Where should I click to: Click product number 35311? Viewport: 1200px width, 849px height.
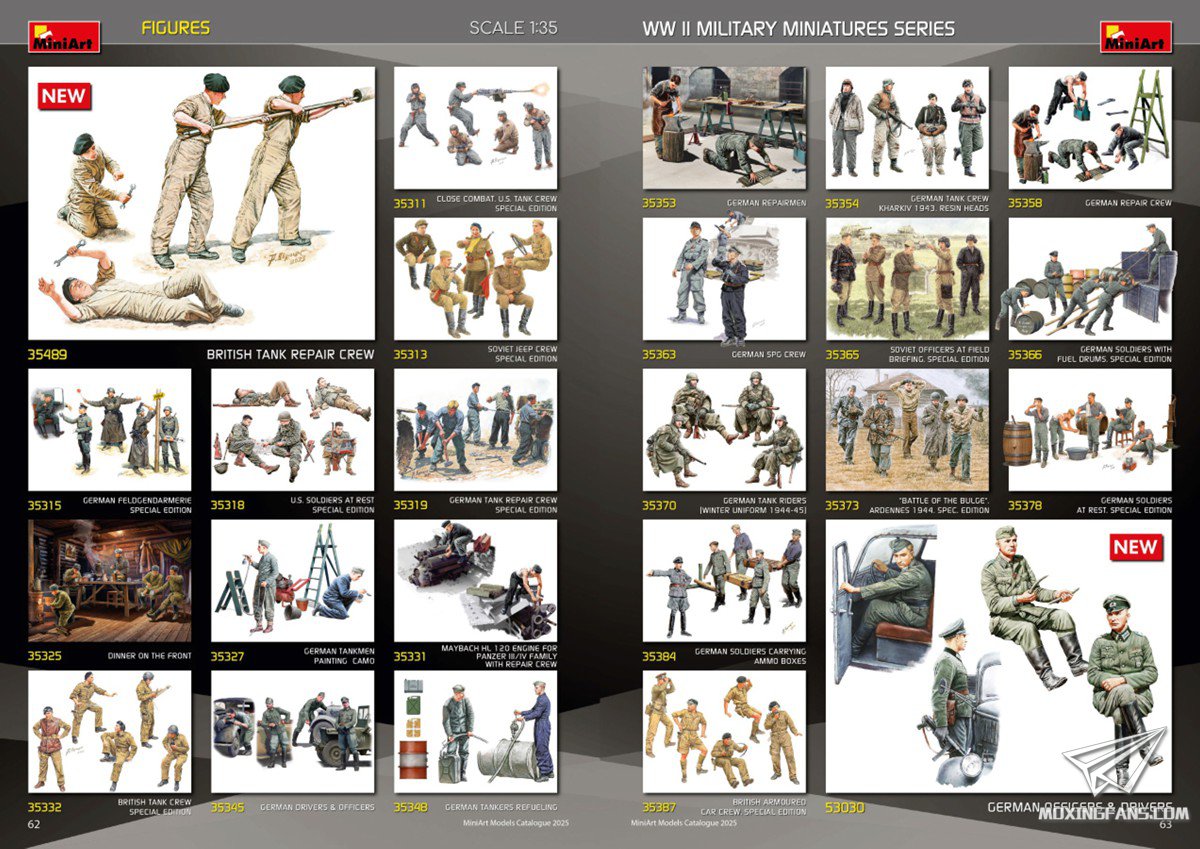tap(410, 203)
